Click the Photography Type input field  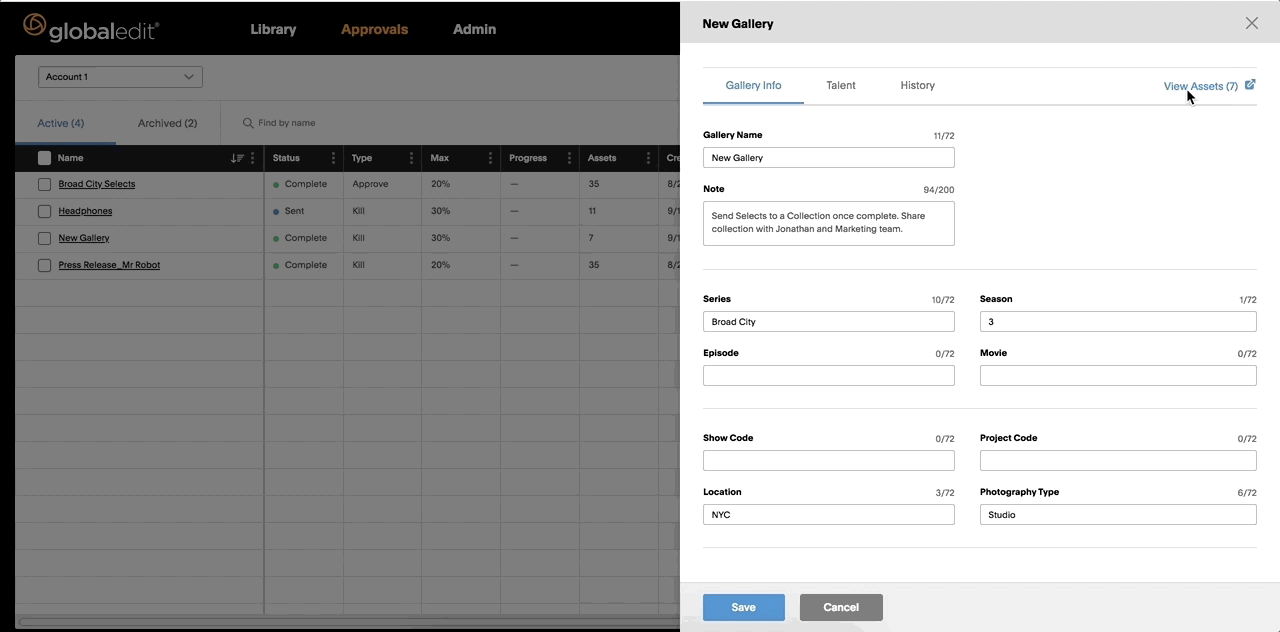click(1118, 514)
